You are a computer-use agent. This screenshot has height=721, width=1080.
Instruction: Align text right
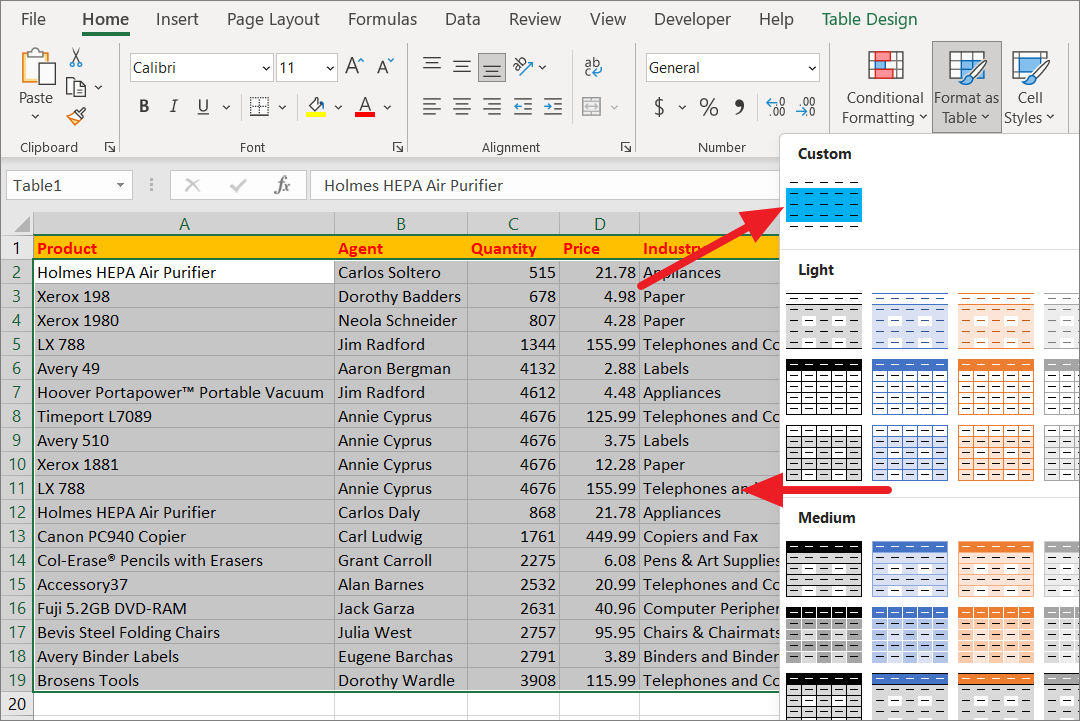coord(492,107)
